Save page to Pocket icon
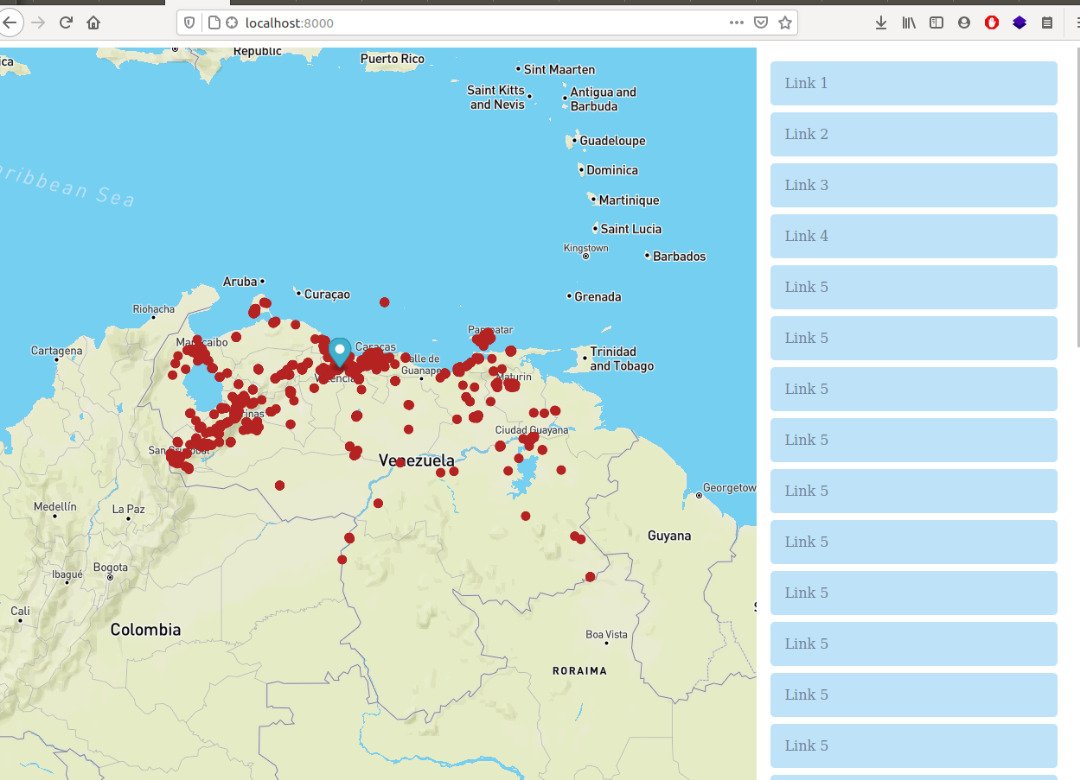The width and height of the screenshot is (1080, 780). click(760, 23)
